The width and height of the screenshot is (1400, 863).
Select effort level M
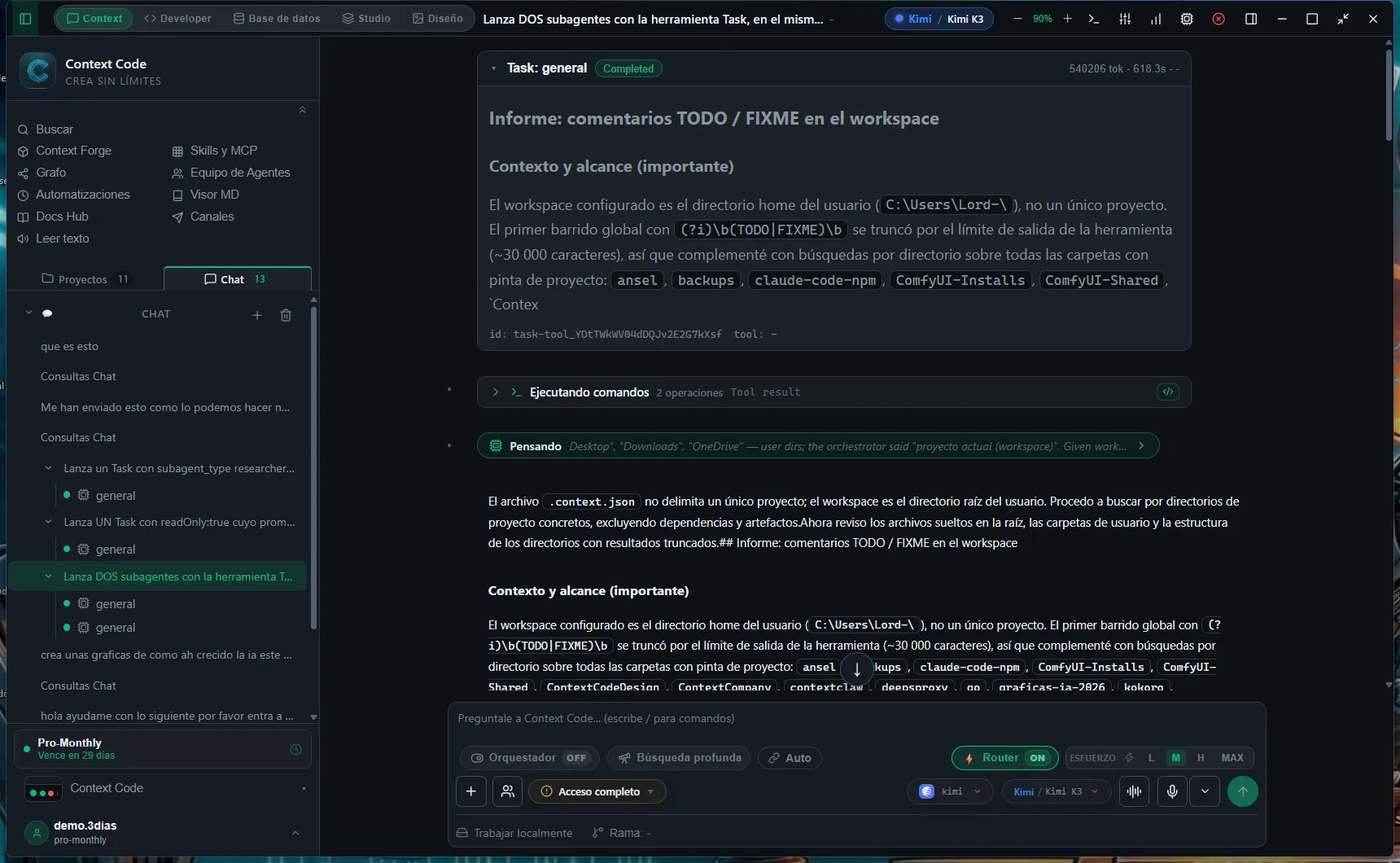click(1175, 758)
